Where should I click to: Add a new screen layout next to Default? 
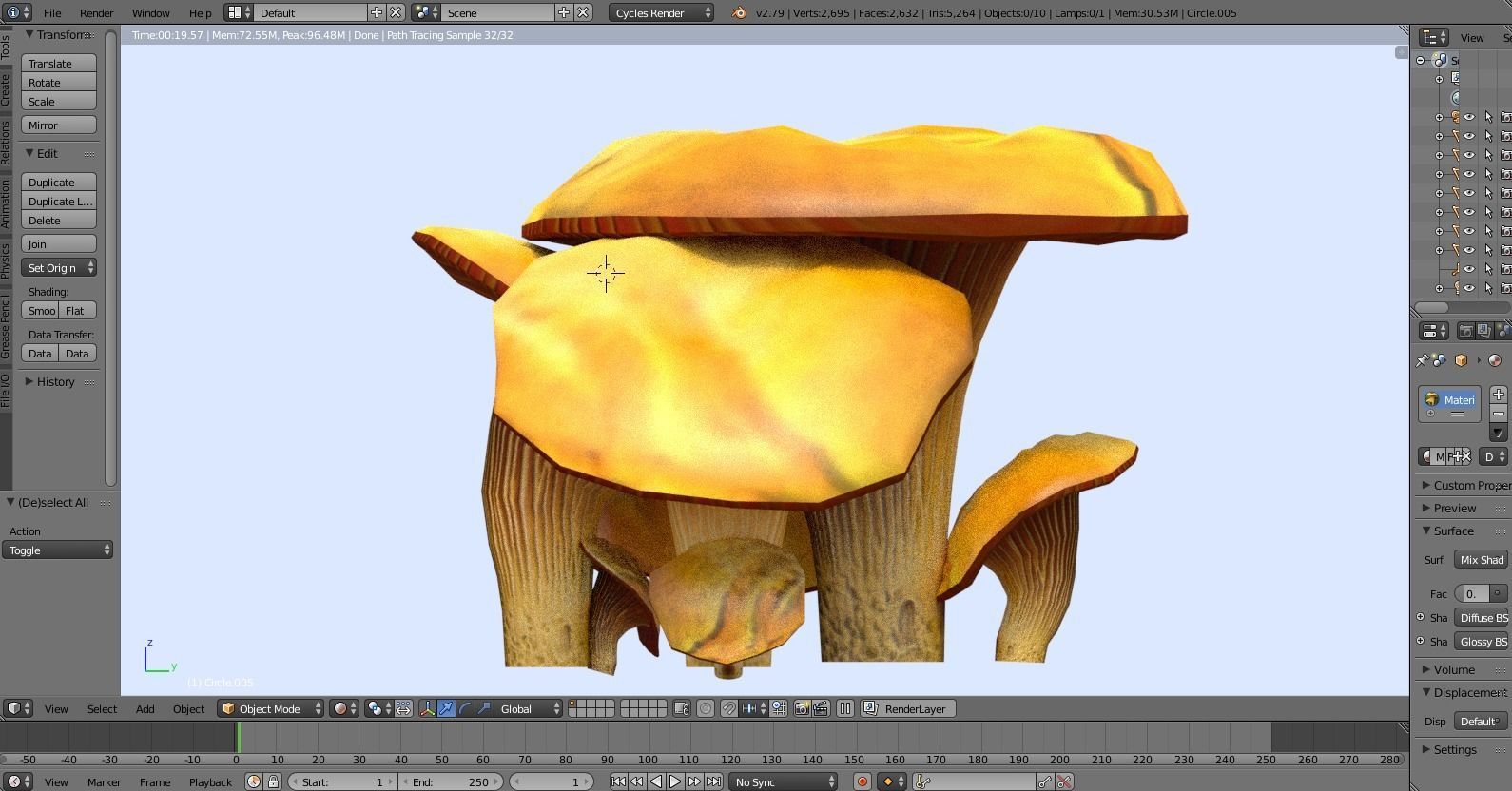[x=377, y=12]
